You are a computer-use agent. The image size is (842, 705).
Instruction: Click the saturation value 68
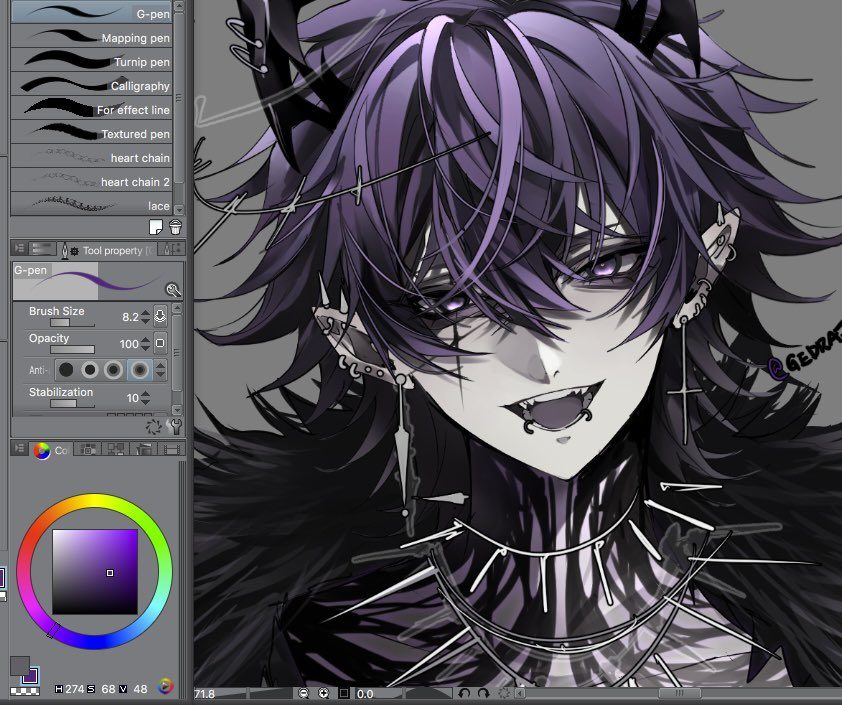pos(108,689)
